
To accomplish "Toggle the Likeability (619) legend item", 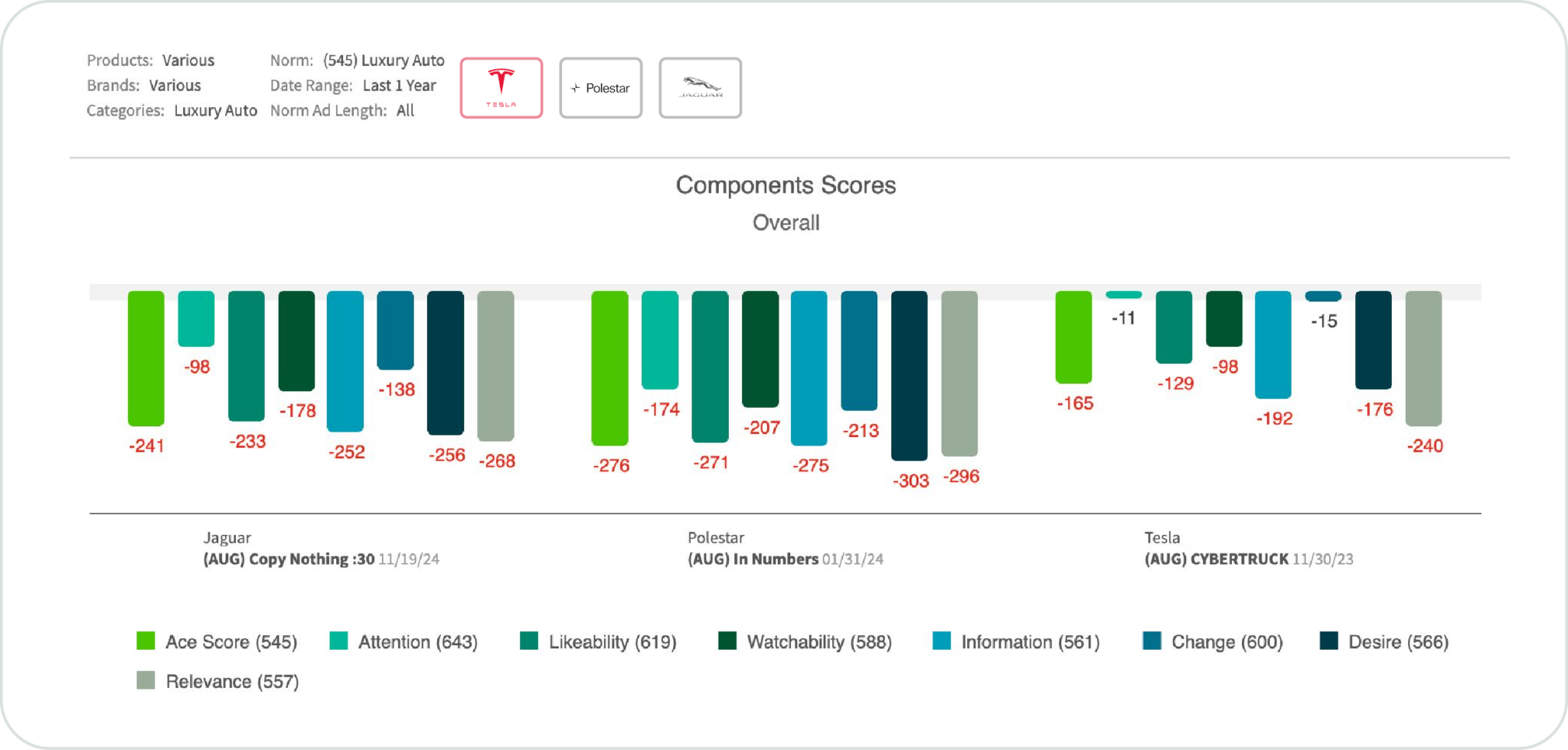I will [x=598, y=641].
